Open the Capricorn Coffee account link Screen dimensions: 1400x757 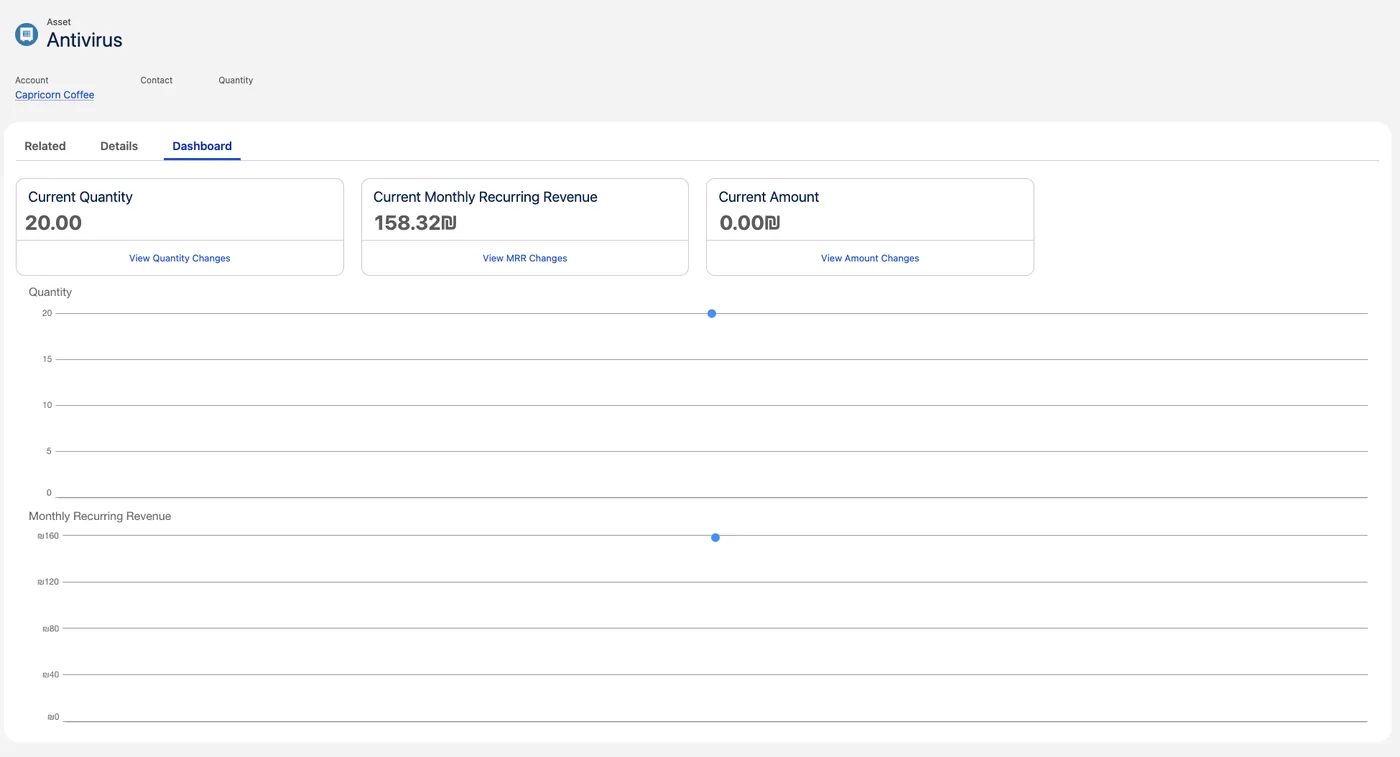55,95
